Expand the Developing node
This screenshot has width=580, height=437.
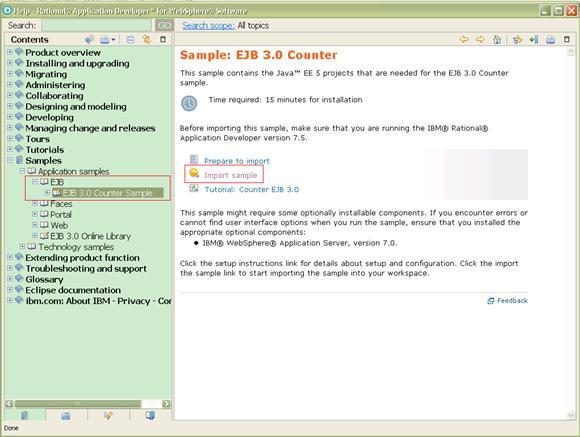(10, 117)
